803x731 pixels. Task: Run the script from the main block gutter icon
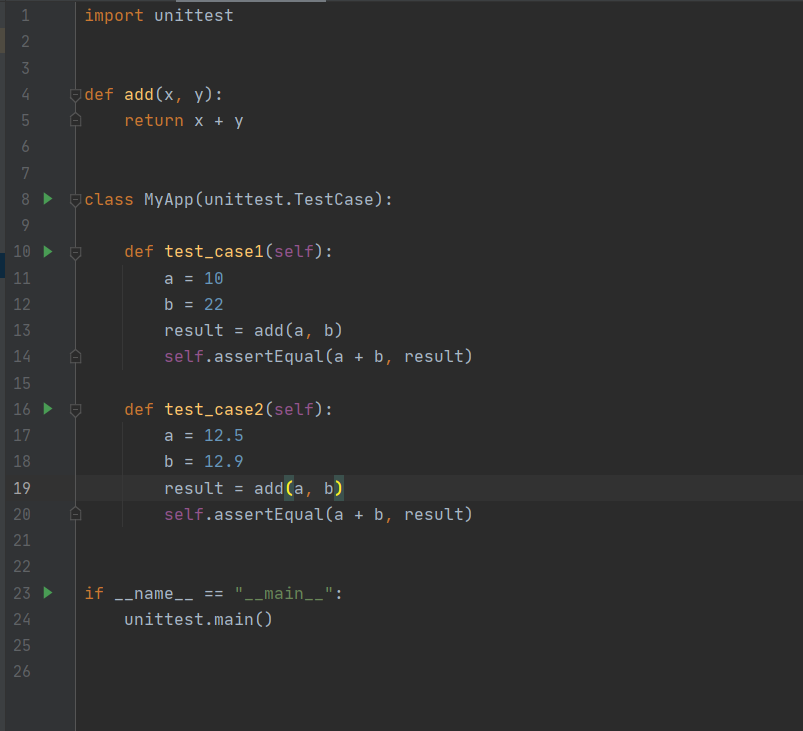coord(47,592)
